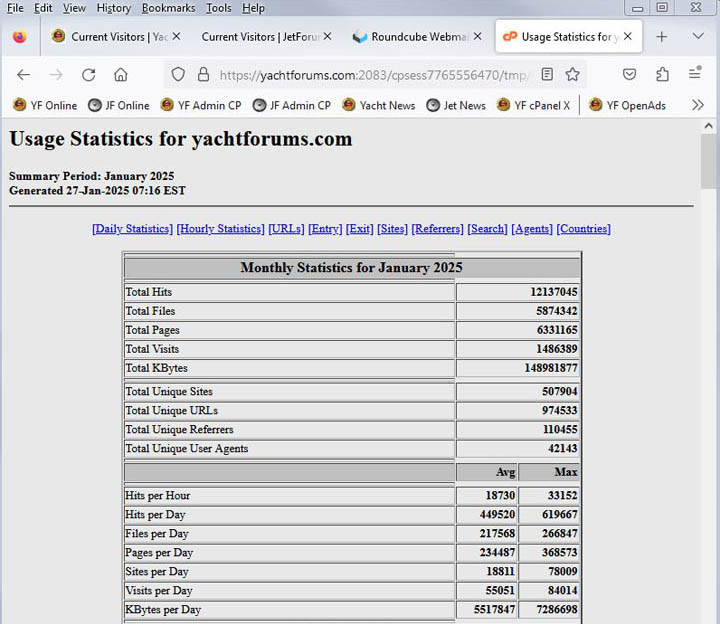720x624 pixels.
Task: Open the Edit menu
Action: [43, 8]
